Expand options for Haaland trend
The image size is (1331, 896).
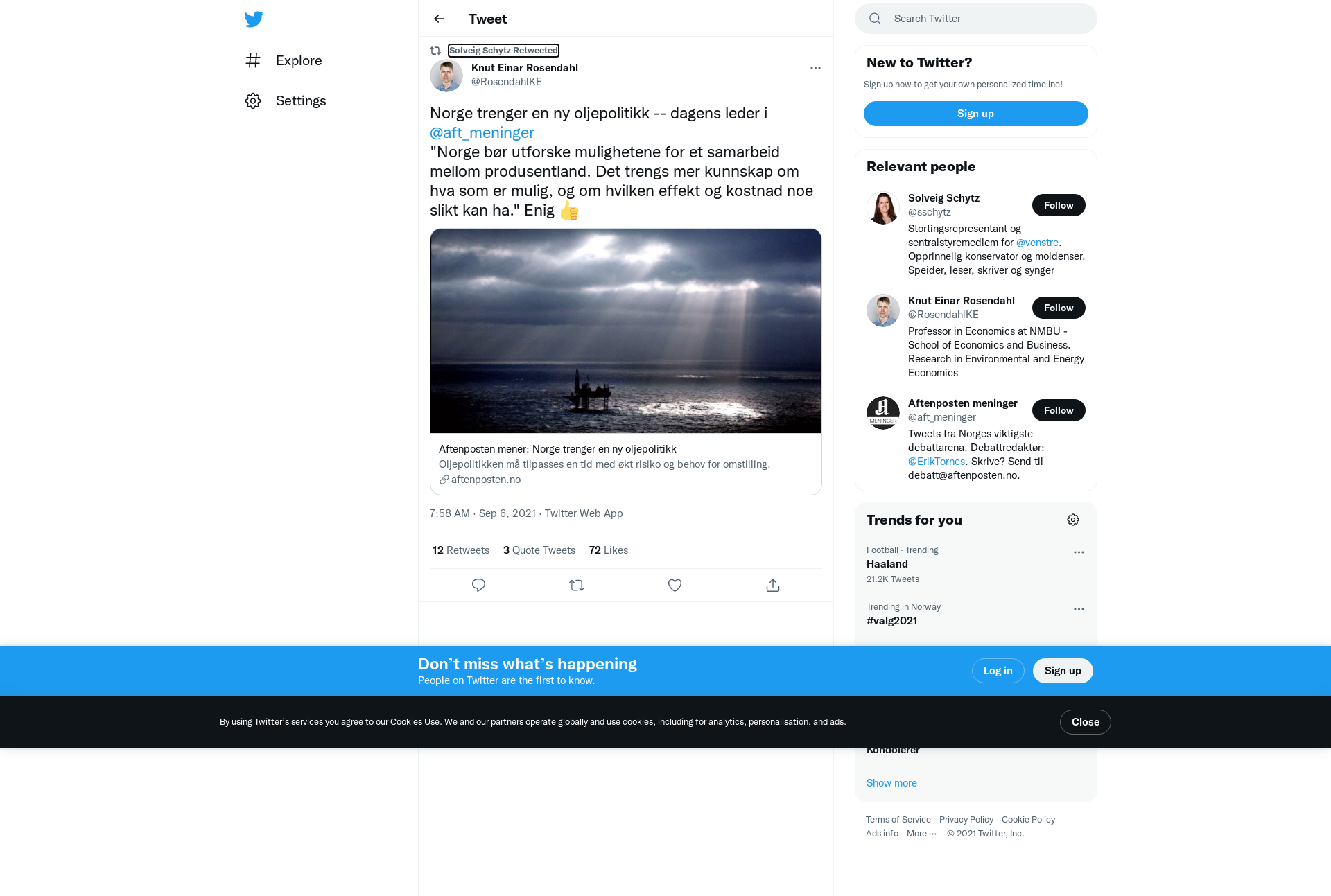click(x=1079, y=552)
